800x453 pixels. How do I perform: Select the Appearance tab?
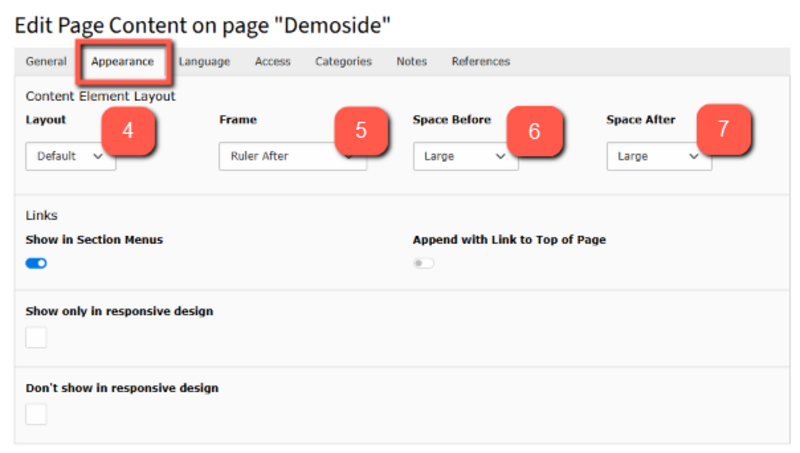click(x=122, y=61)
